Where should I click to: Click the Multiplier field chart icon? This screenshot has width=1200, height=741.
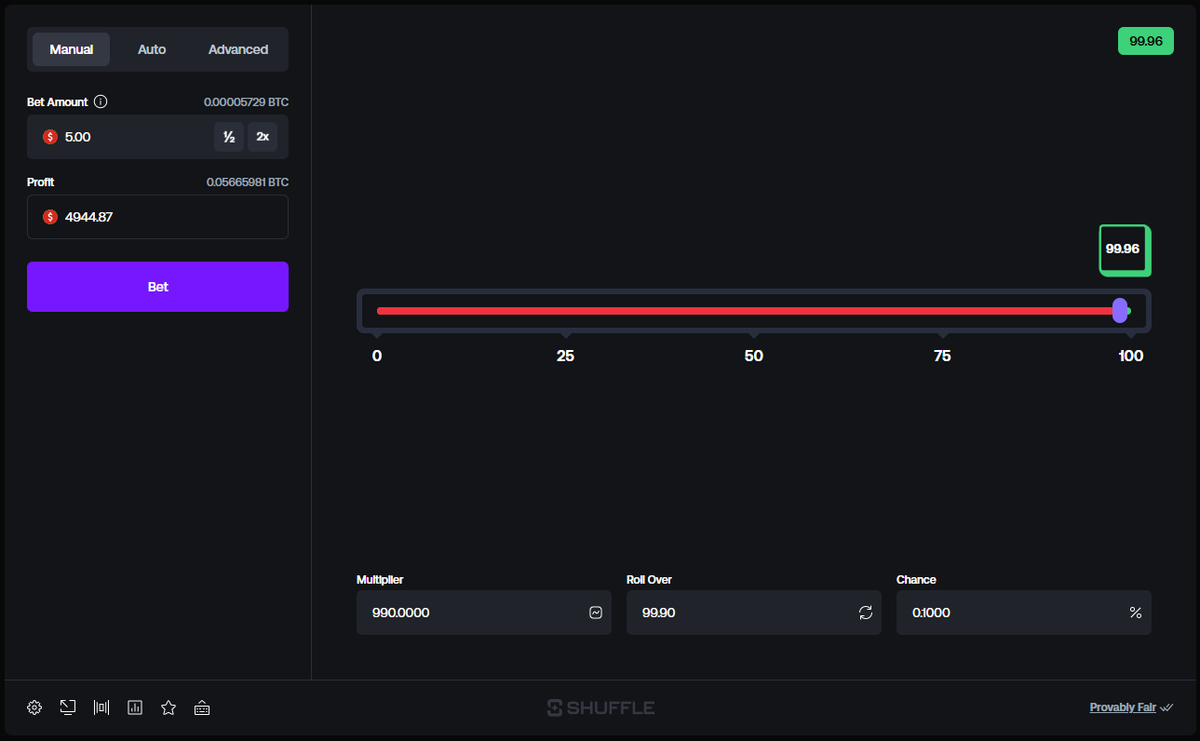point(595,613)
